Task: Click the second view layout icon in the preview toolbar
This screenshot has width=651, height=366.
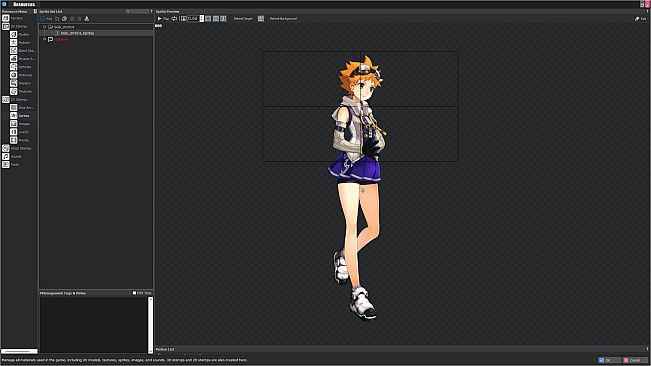Action: click(x=216, y=19)
